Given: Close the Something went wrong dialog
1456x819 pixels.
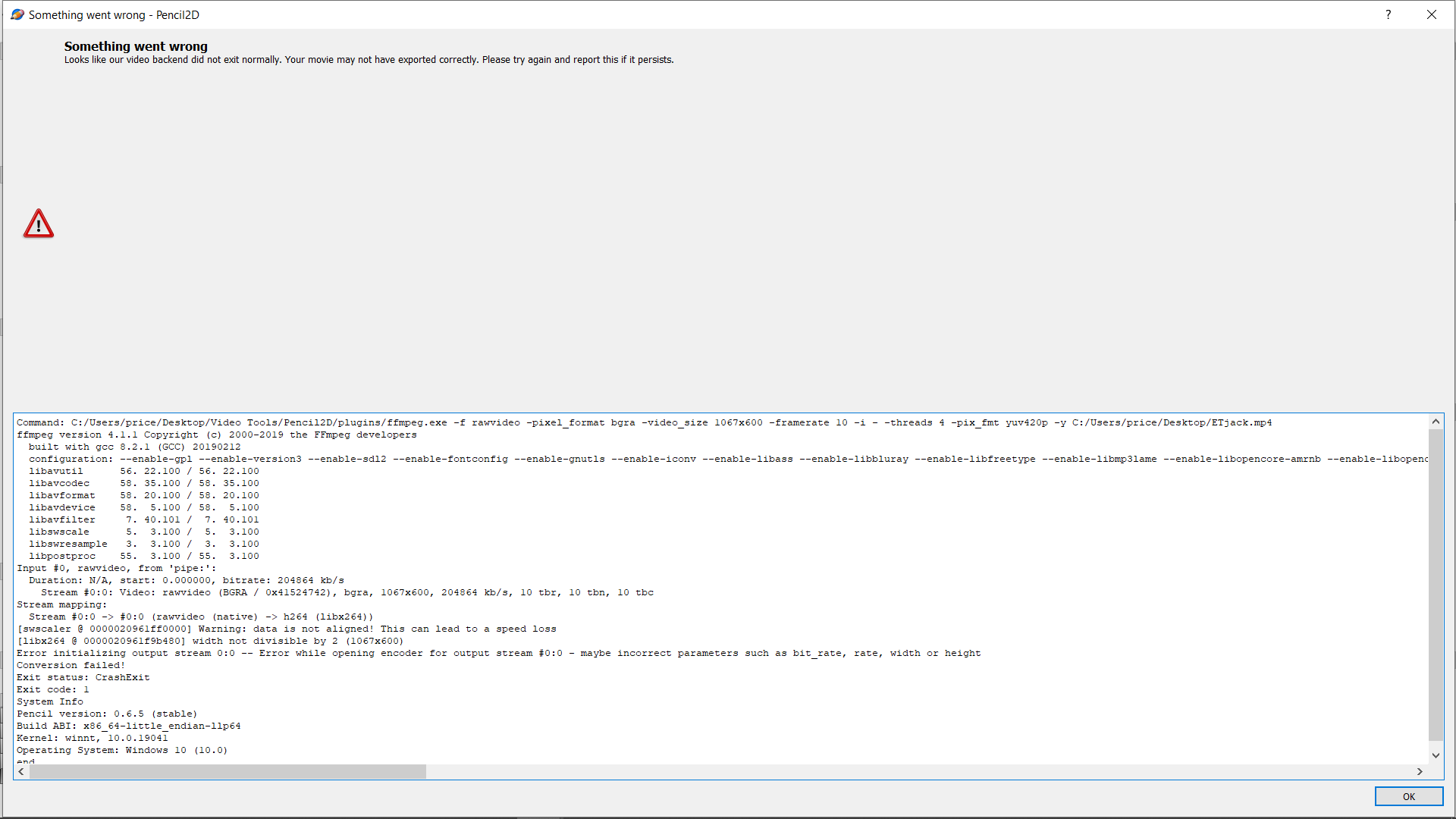Looking at the screenshot, I should pos(1431,14).
